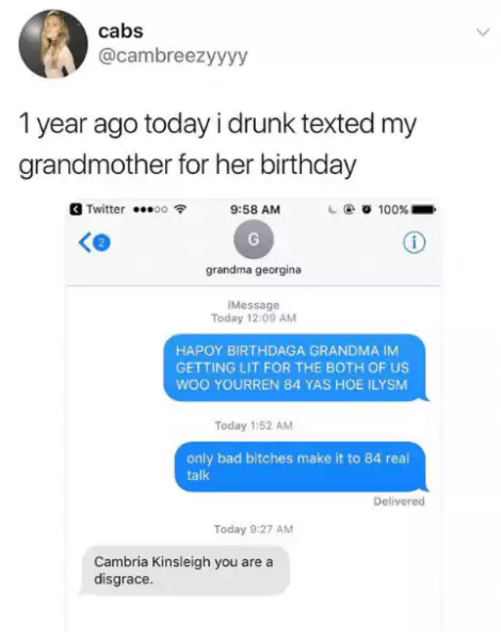Select the HAPOY BIRTHDAGA GRANDMA message bubble

296,367
